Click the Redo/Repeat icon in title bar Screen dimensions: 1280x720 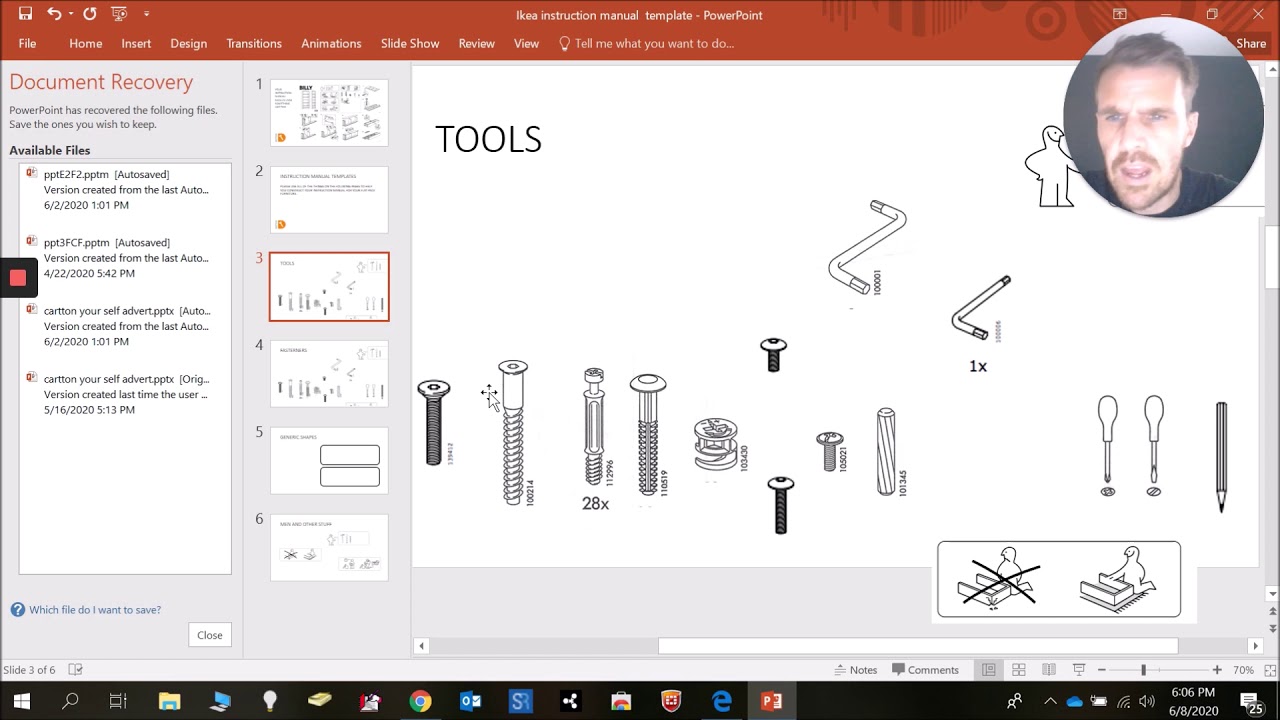[90, 14]
